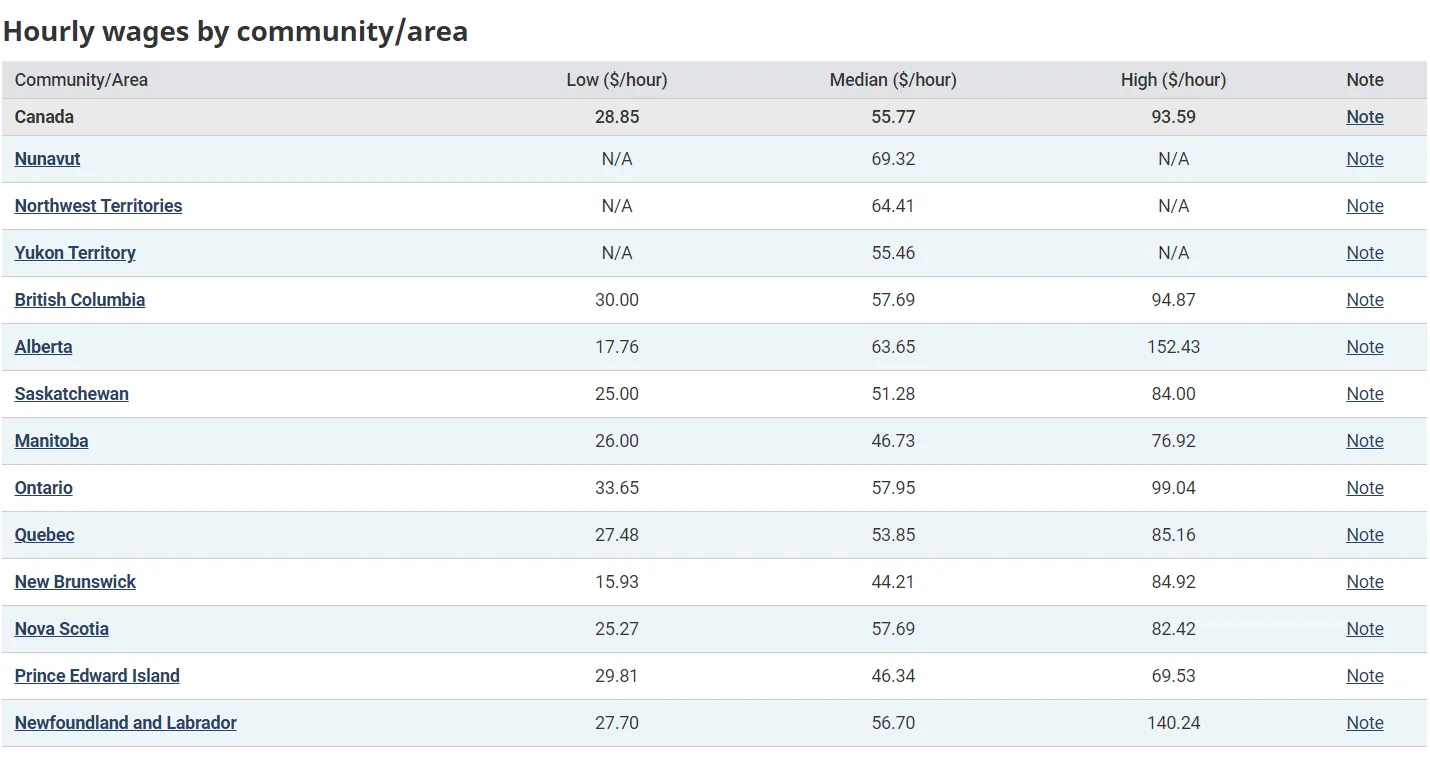View the Note for the Nunavut row

1364,159
